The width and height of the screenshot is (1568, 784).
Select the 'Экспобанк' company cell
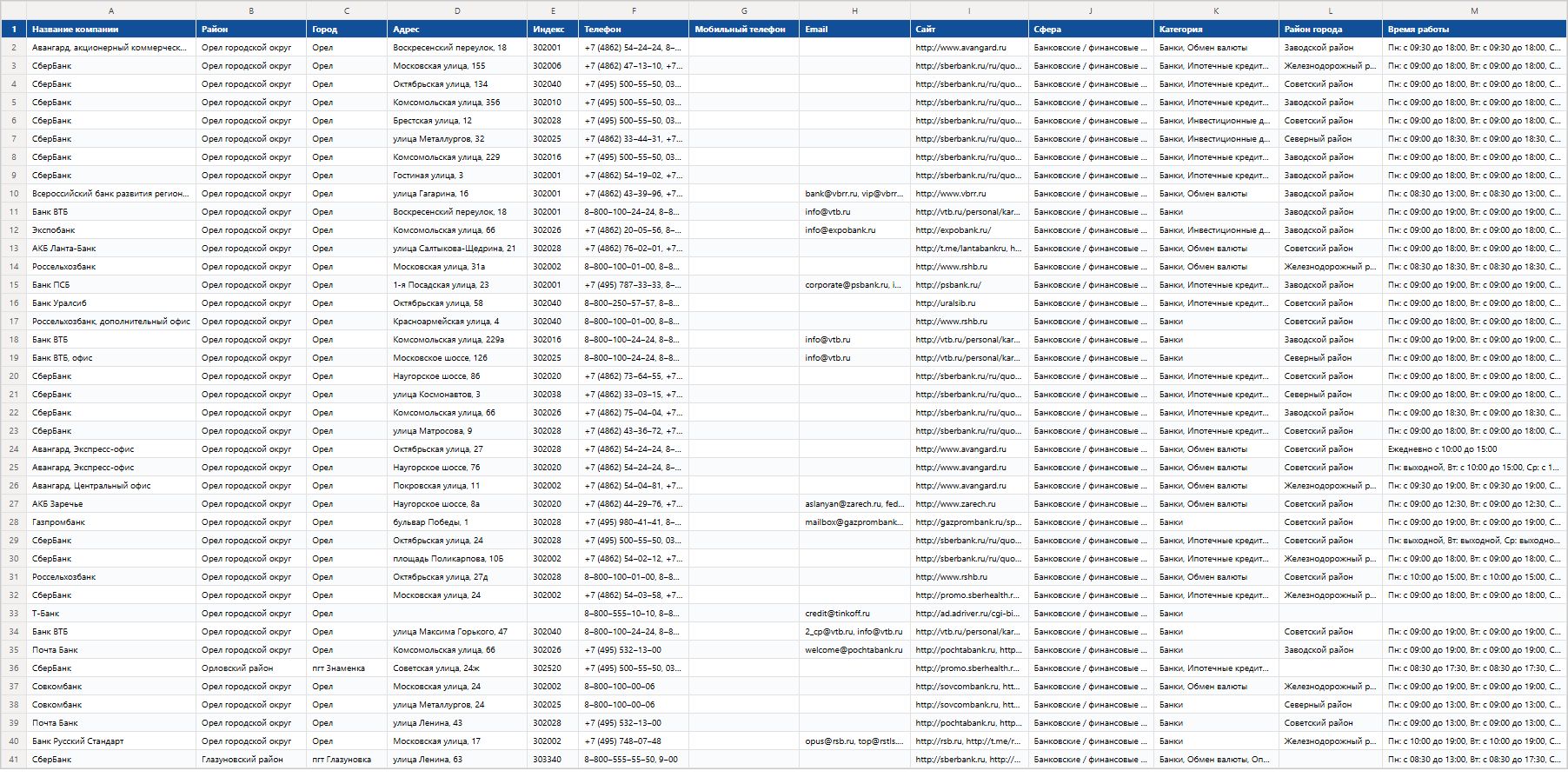coord(111,230)
